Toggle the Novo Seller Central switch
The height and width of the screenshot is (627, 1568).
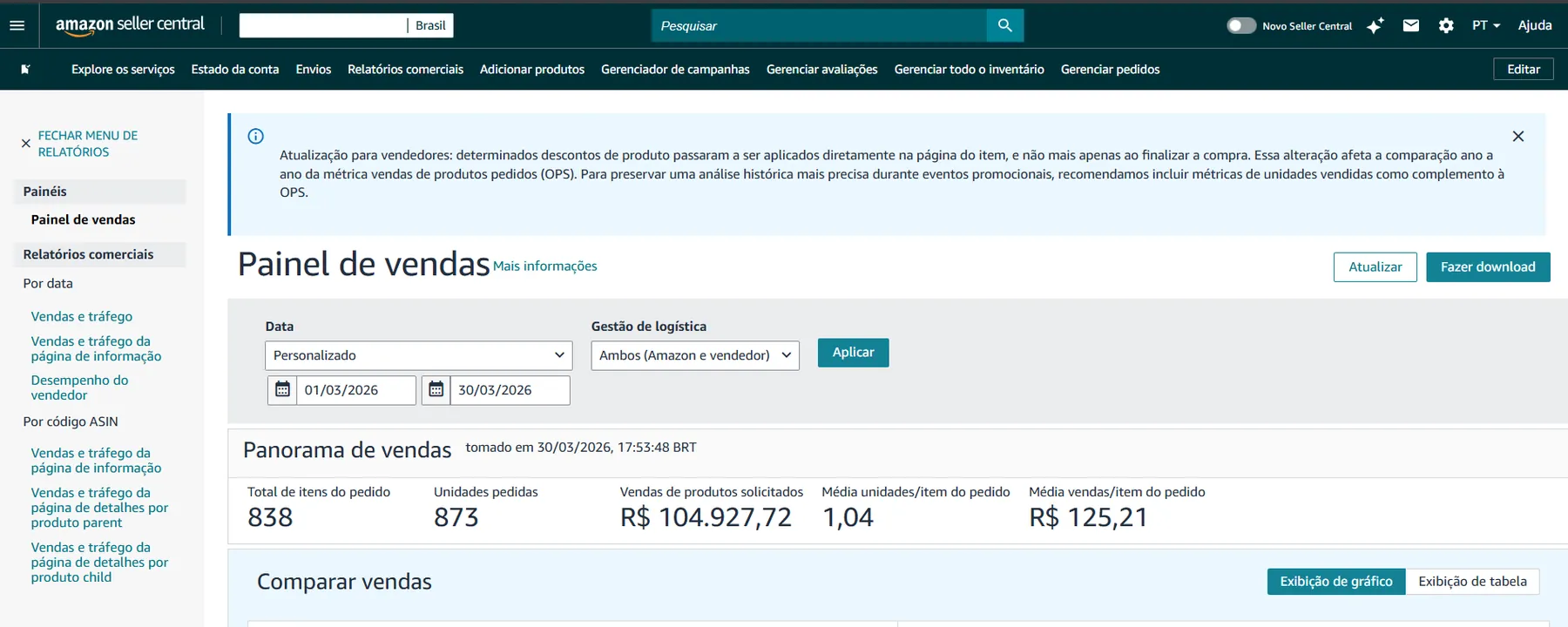[x=1241, y=25]
